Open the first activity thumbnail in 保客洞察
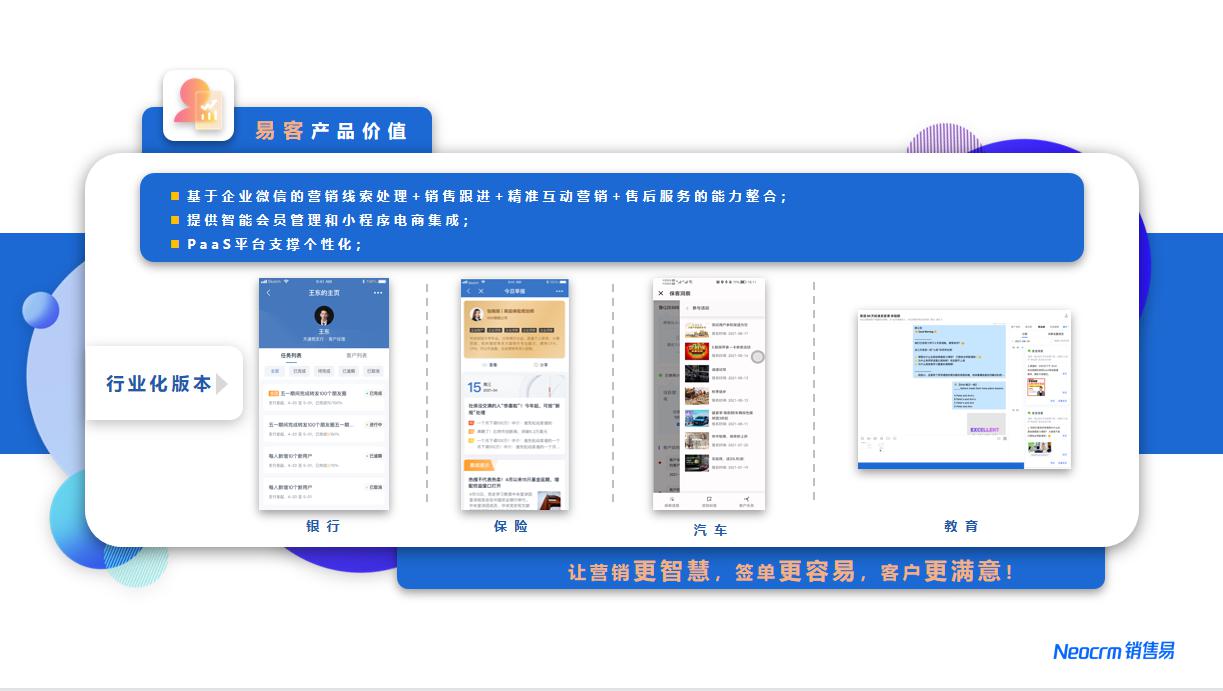Image resolution: width=1223 pixels, height=691 pixels. click(697, 330)
